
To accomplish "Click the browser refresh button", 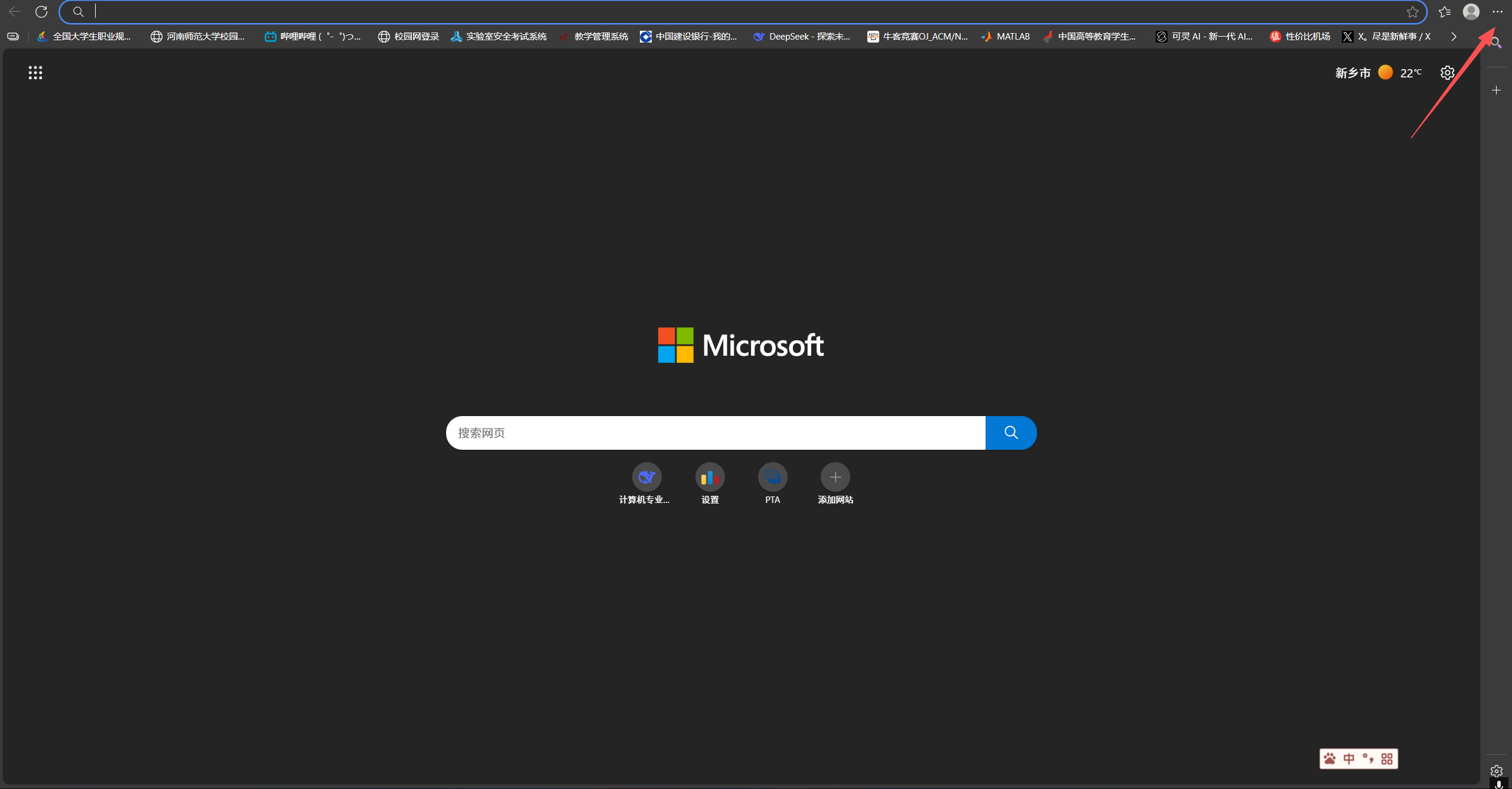I will coord(41,11).
